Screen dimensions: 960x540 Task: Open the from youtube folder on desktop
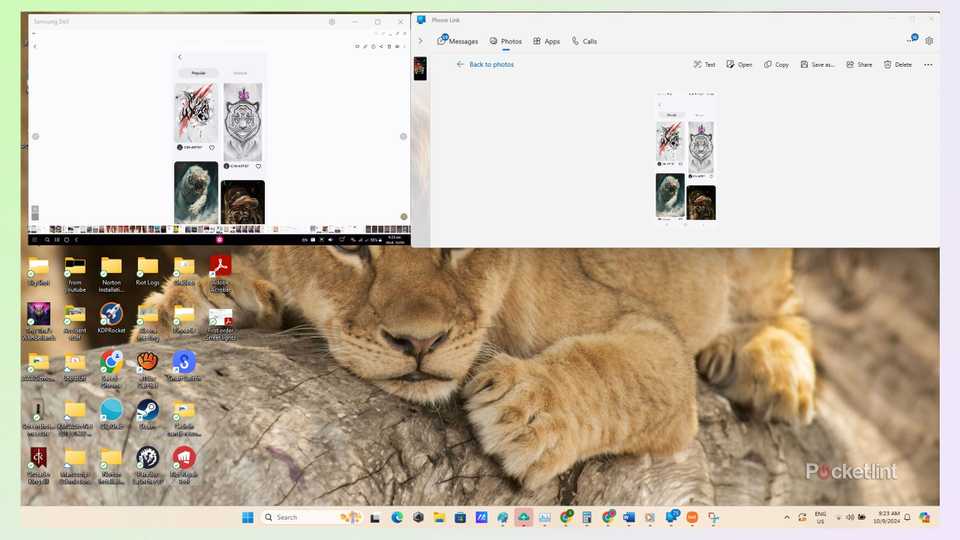[75, 274]
